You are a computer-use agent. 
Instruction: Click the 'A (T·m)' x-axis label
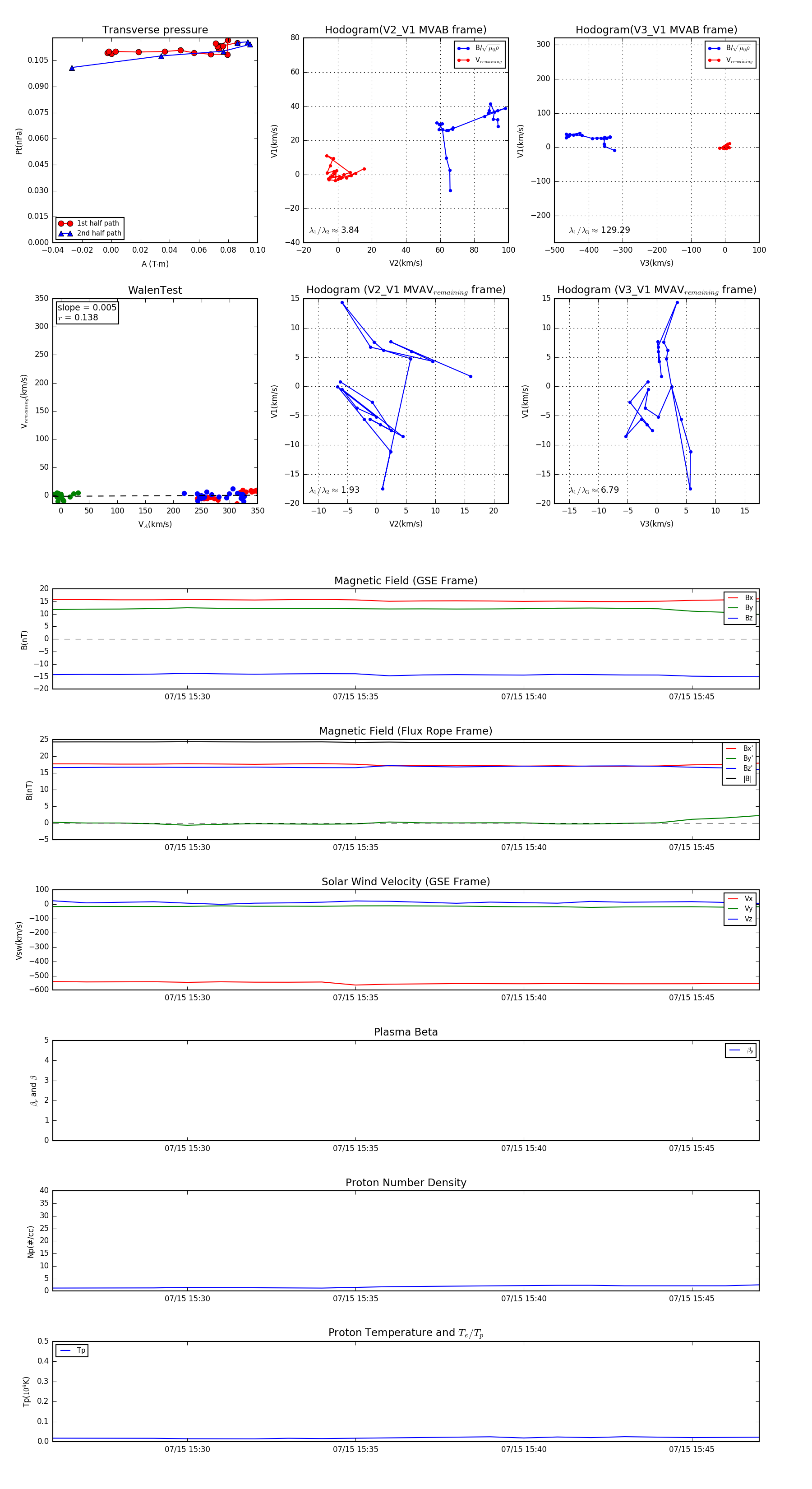click(x=155, y=264)
